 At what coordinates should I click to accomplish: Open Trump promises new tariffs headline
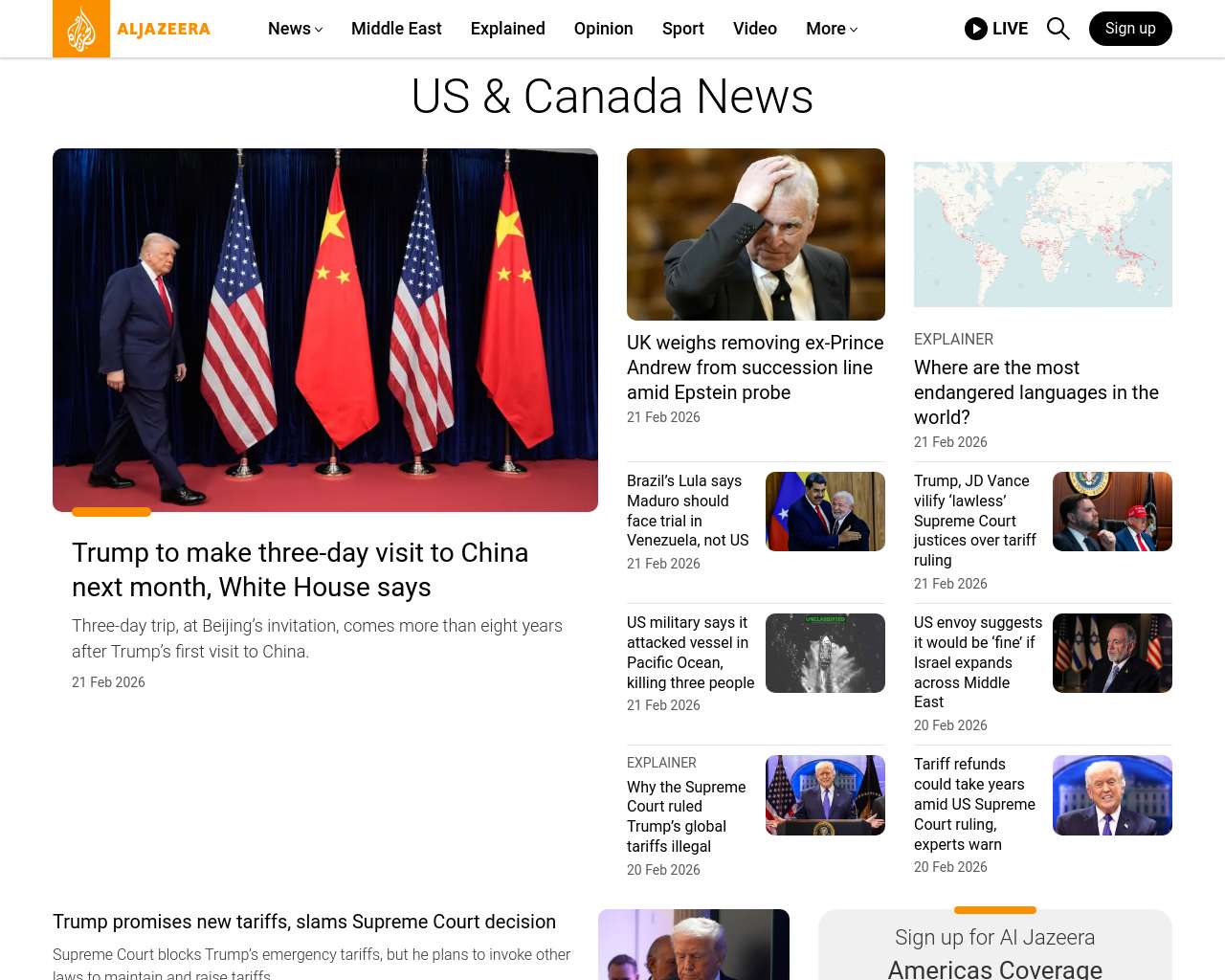304,922
